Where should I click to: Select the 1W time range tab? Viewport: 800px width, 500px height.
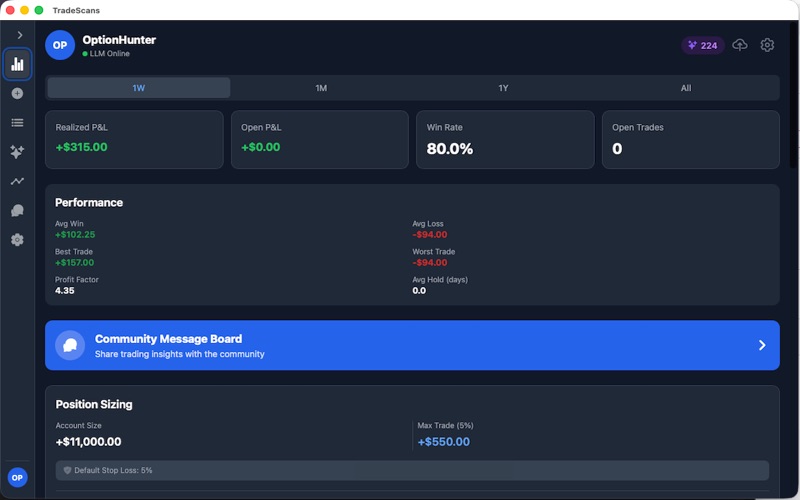pyautogui.click(x=139, y=88)
